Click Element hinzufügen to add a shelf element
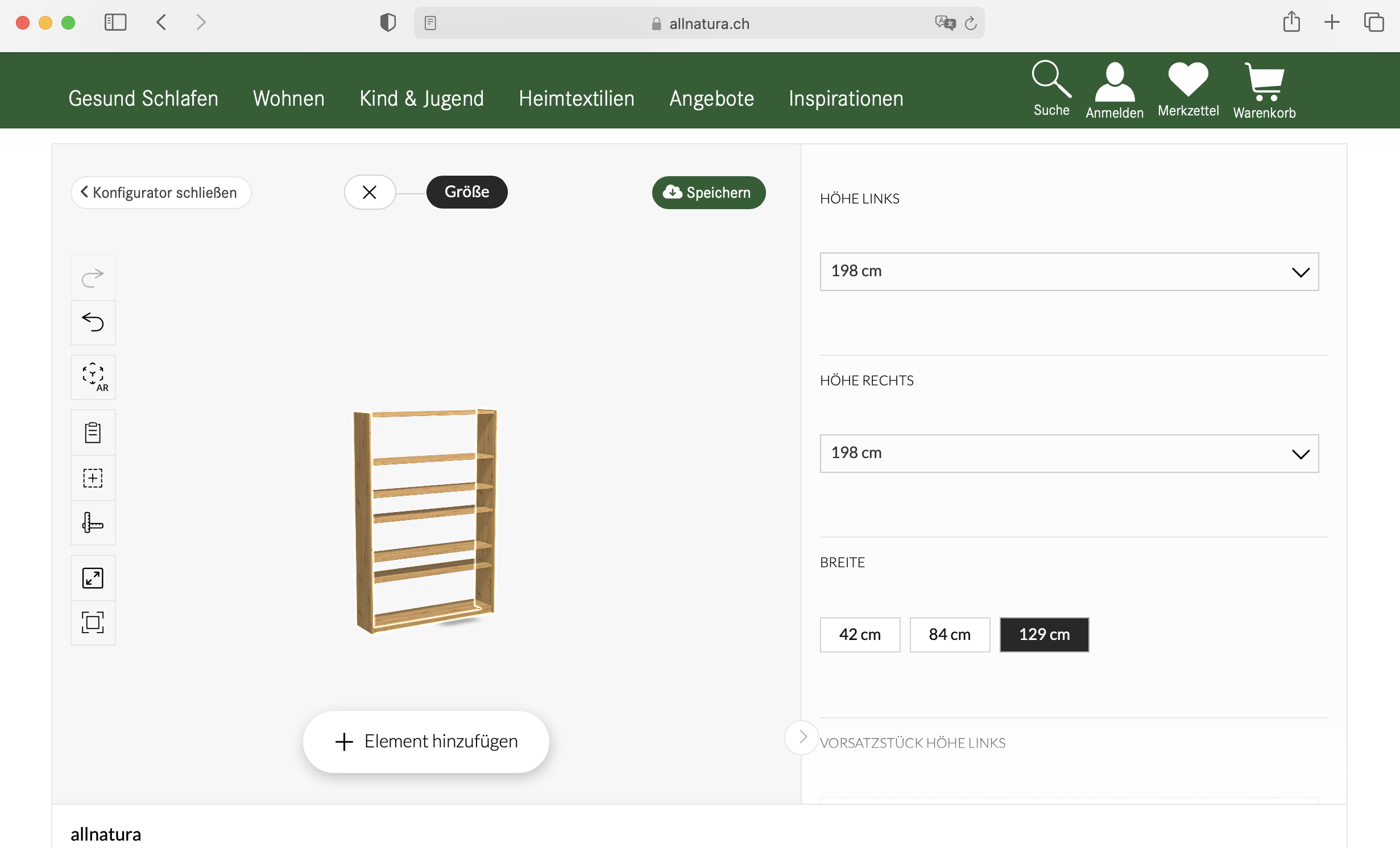 tap(425, 741)
